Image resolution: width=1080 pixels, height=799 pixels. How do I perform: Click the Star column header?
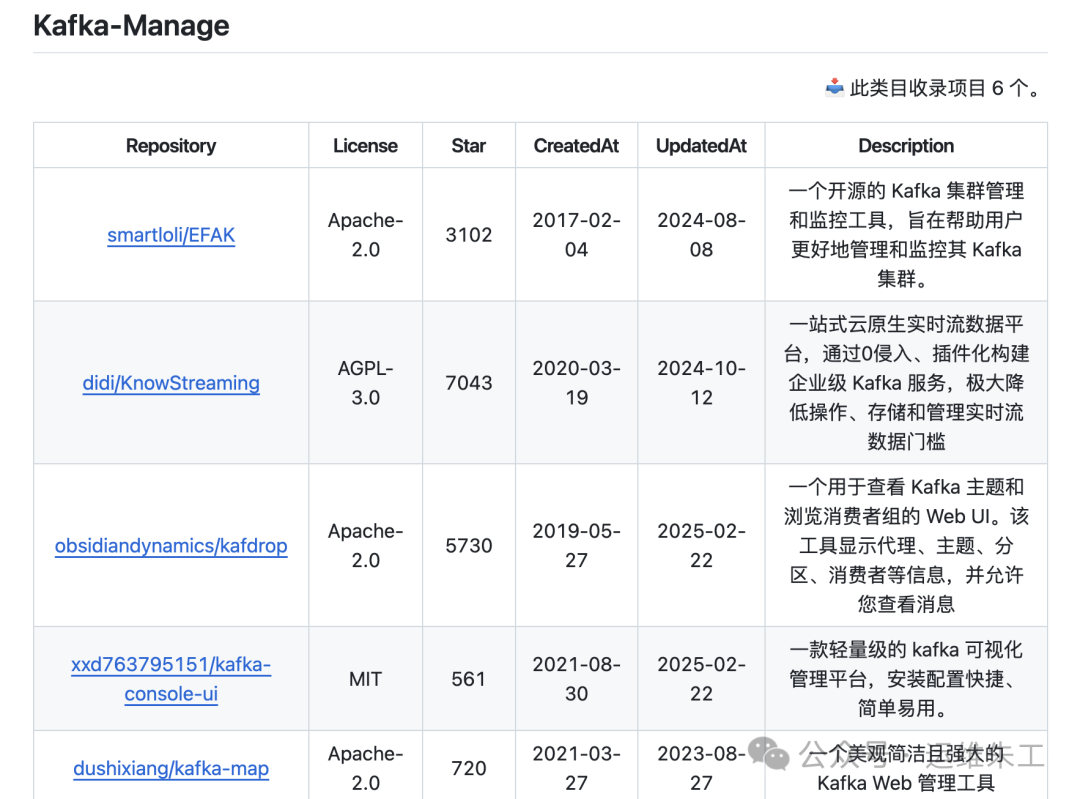[x=468, y=145]
